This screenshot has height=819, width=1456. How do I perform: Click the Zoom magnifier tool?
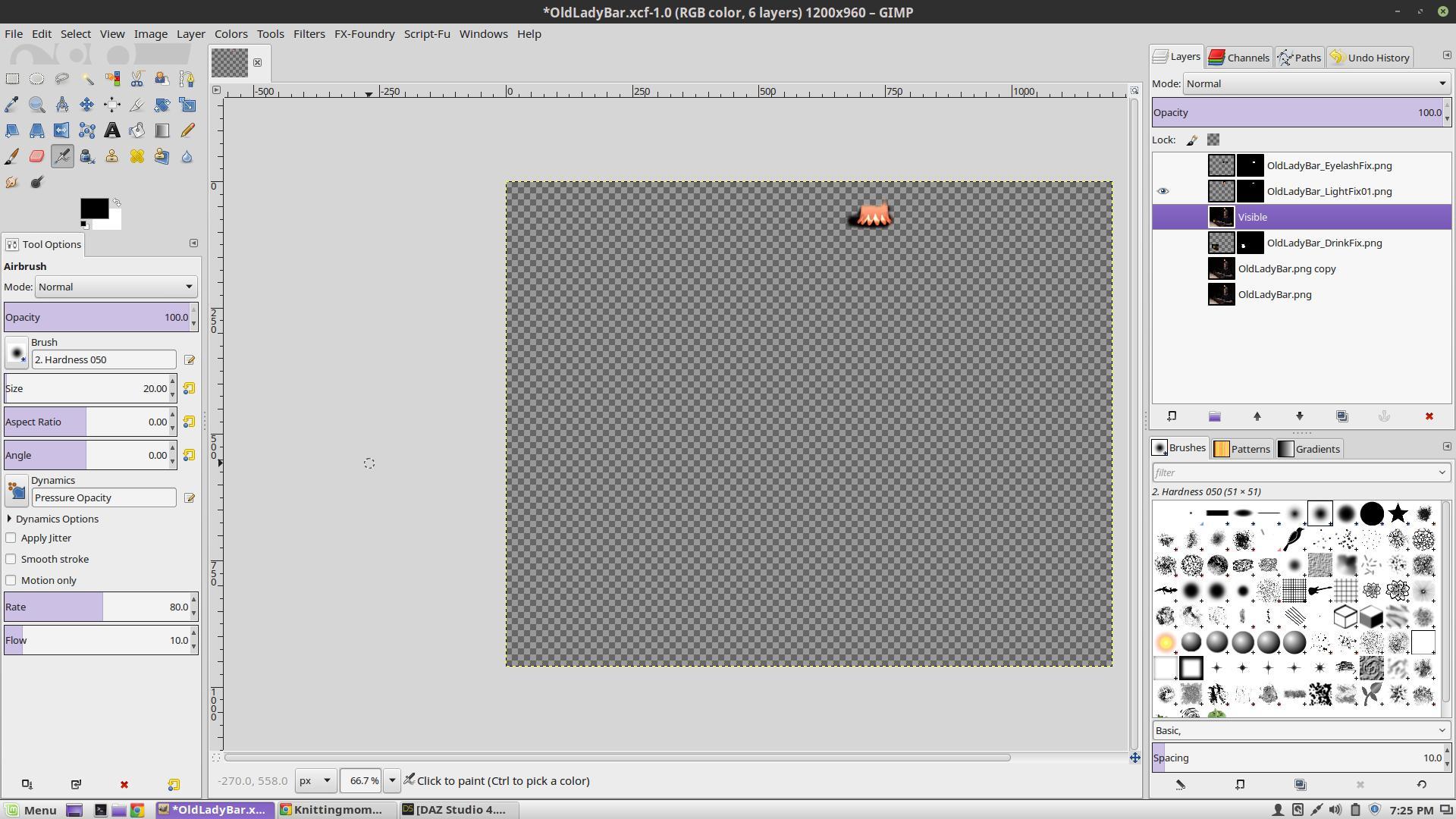(36, 105)
